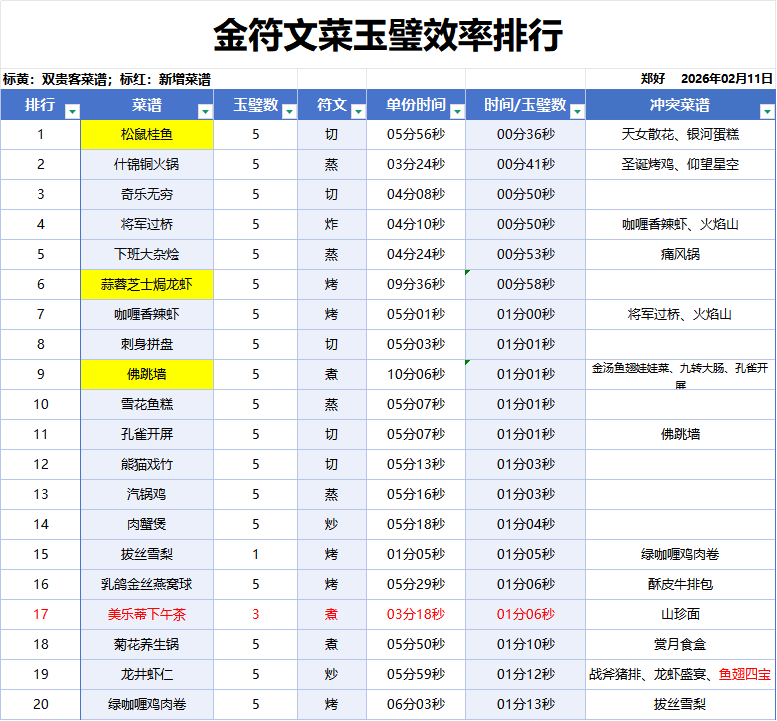Open the 菜谱 column filter dropdown
777x721 pixels.
pos(205,111)
